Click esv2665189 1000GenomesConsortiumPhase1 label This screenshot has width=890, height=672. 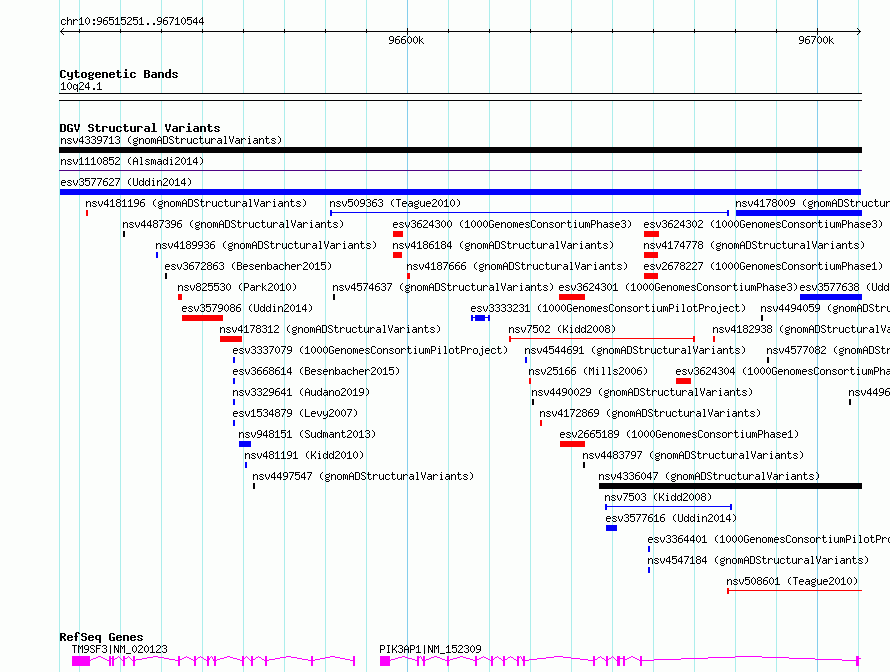pos(679,434)
